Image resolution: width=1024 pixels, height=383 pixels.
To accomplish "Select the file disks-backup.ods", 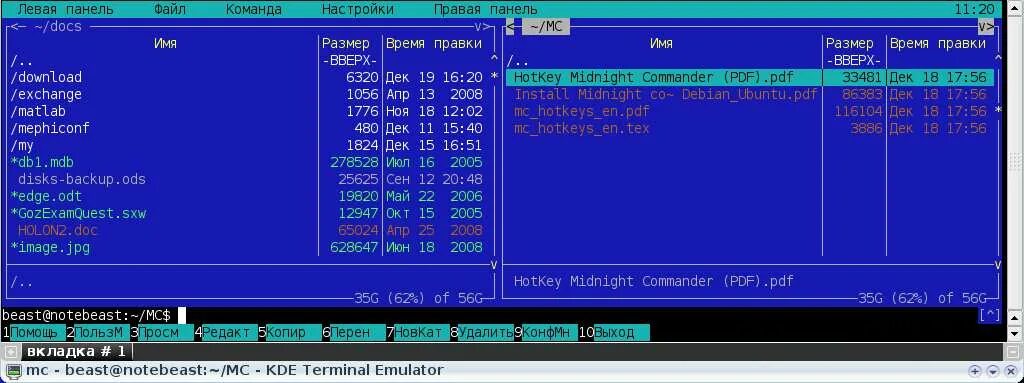I will [247, 179].
